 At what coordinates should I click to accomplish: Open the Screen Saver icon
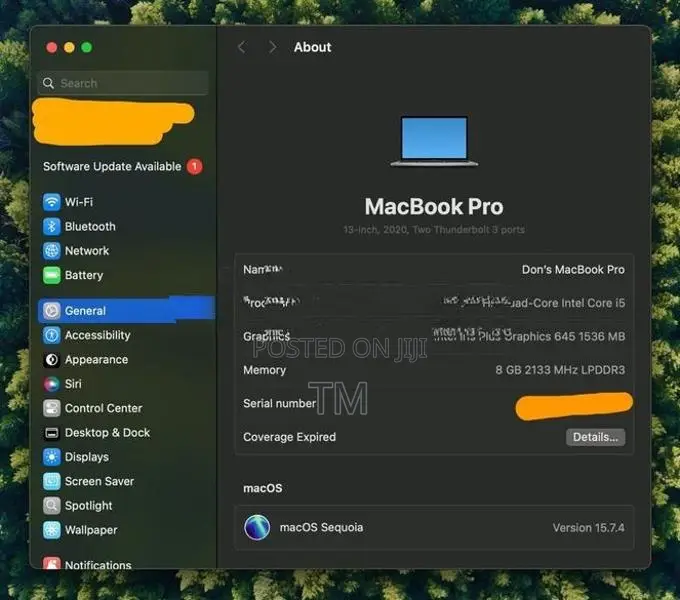pos(52,481)
